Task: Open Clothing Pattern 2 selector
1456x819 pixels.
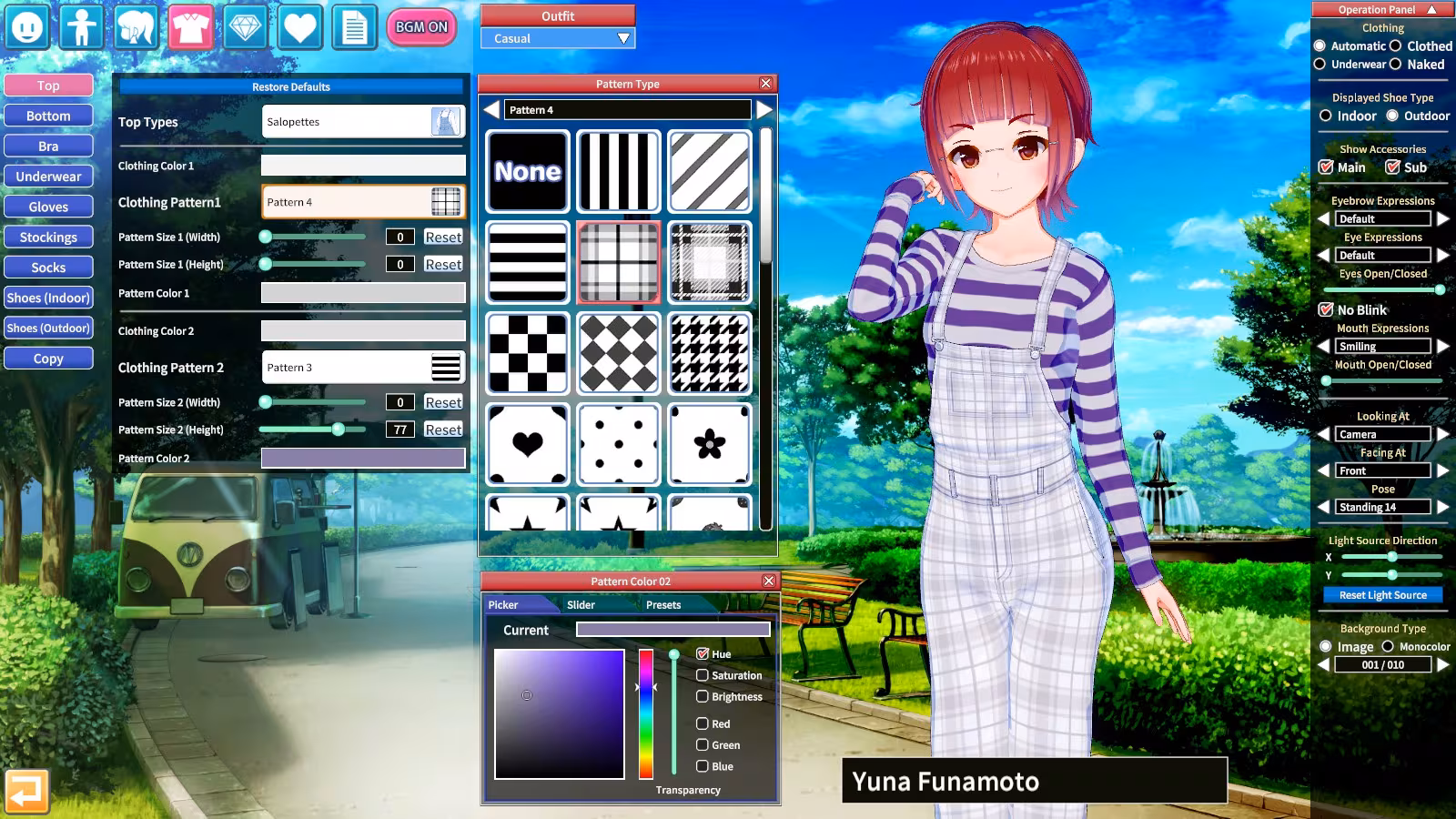Action: (x=363, y=368)
